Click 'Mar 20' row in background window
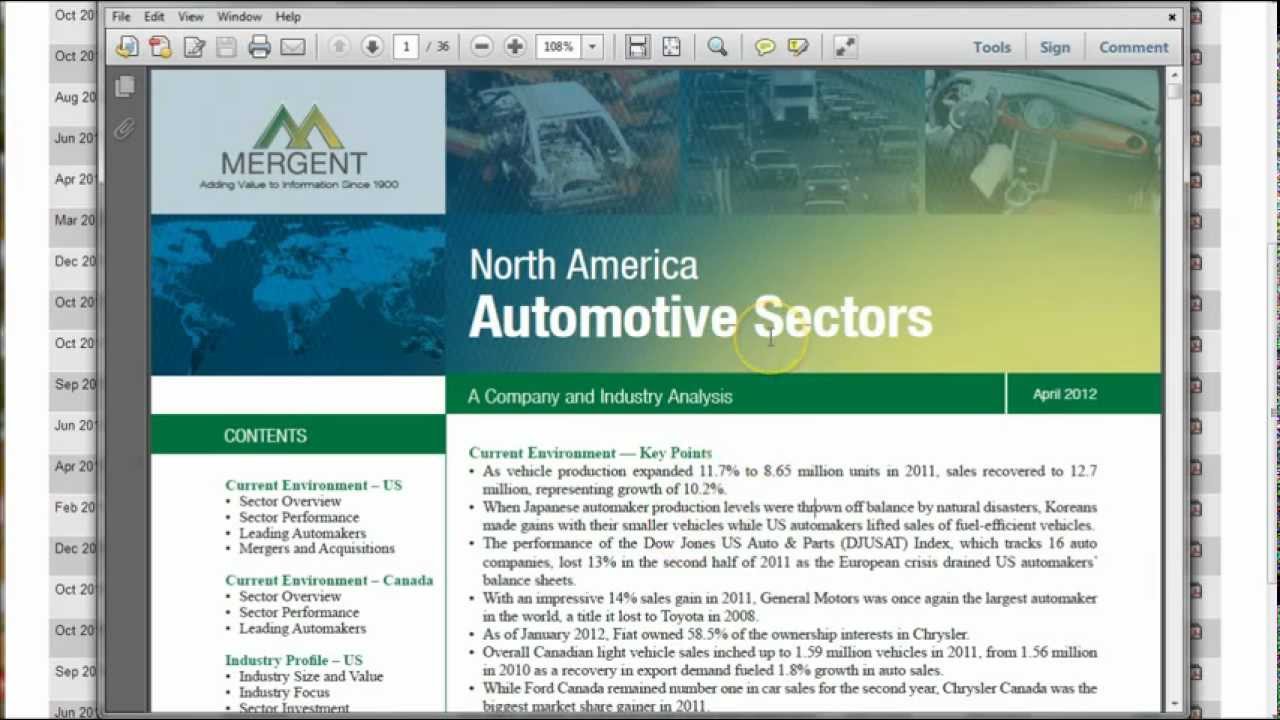The width and height of the screenshot is (1280, 720). point(75,220)
